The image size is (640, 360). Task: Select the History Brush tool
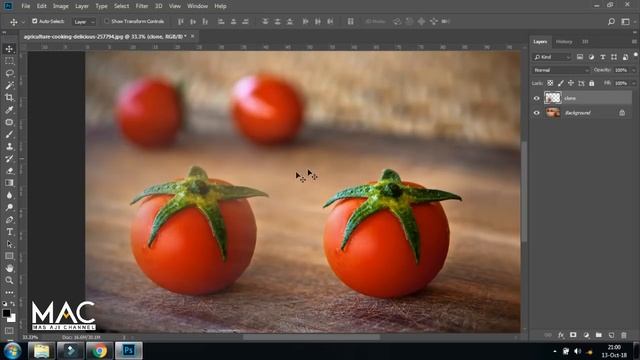click(9, 159)
